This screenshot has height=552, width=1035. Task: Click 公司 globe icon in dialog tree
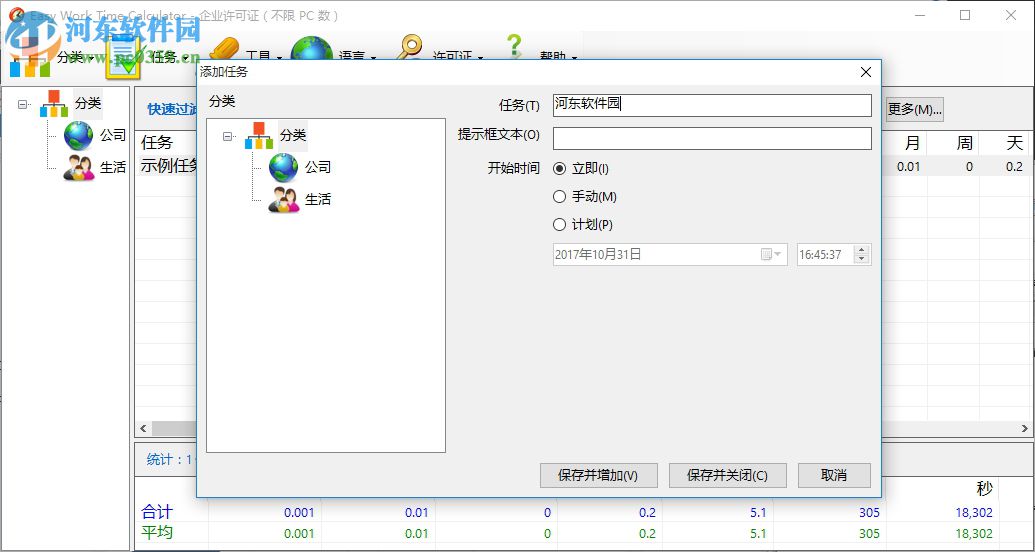click(284, 168)
